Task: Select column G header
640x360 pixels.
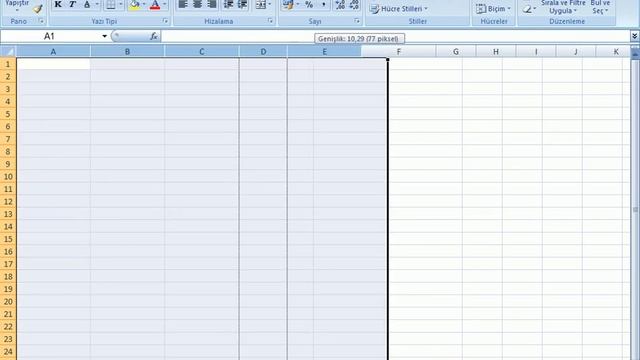Action: click(x=456, y=51)
